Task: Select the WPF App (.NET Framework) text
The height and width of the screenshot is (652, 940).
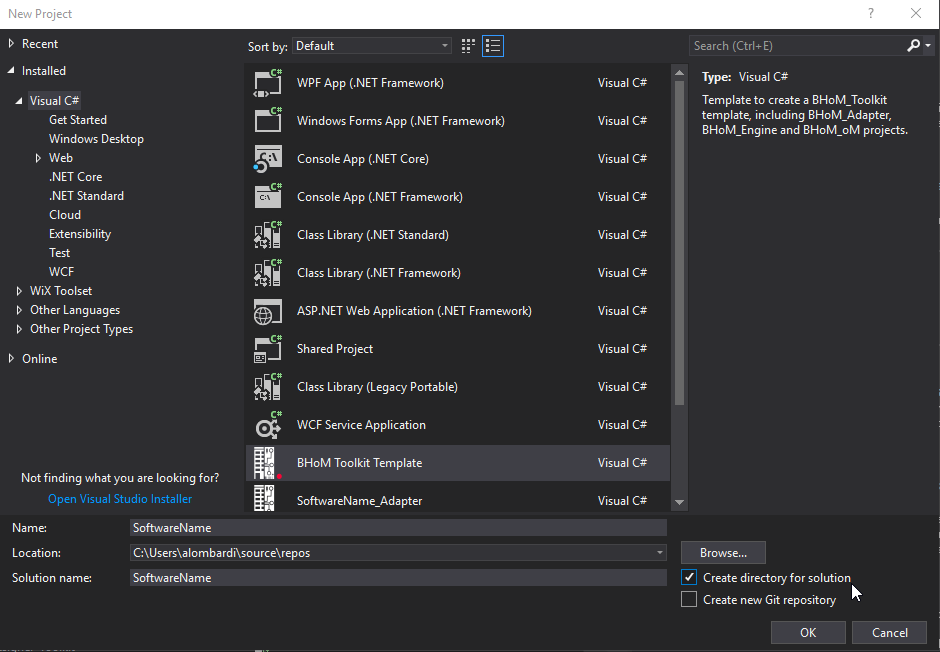Action: (370, 83)
